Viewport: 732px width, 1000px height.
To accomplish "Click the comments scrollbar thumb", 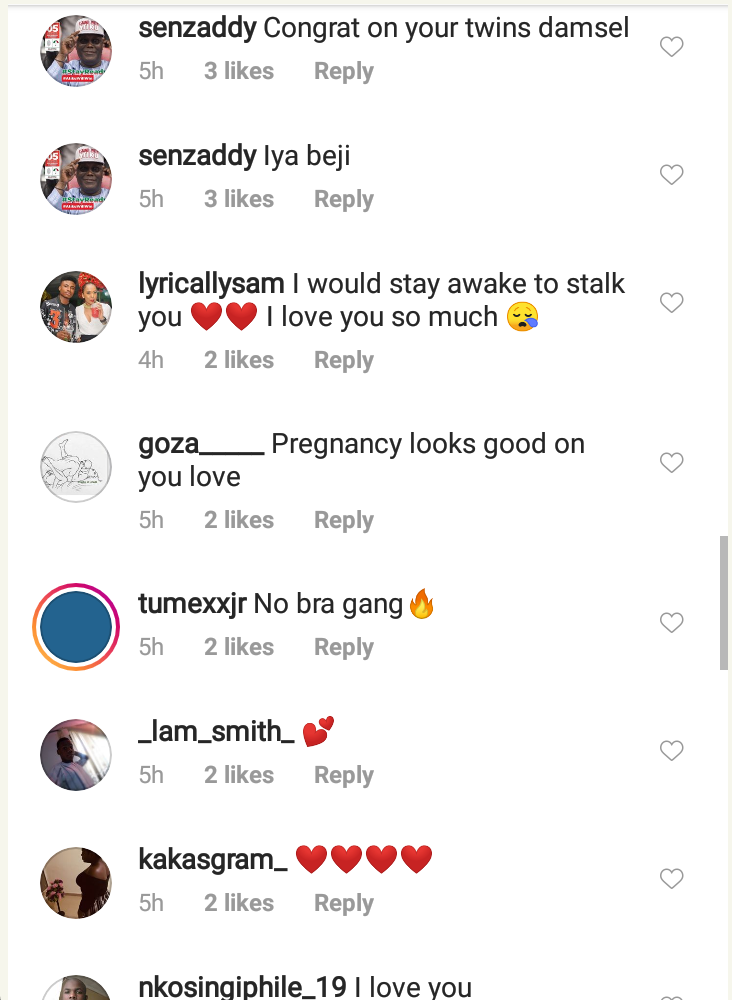I will (x=724, y=603).
